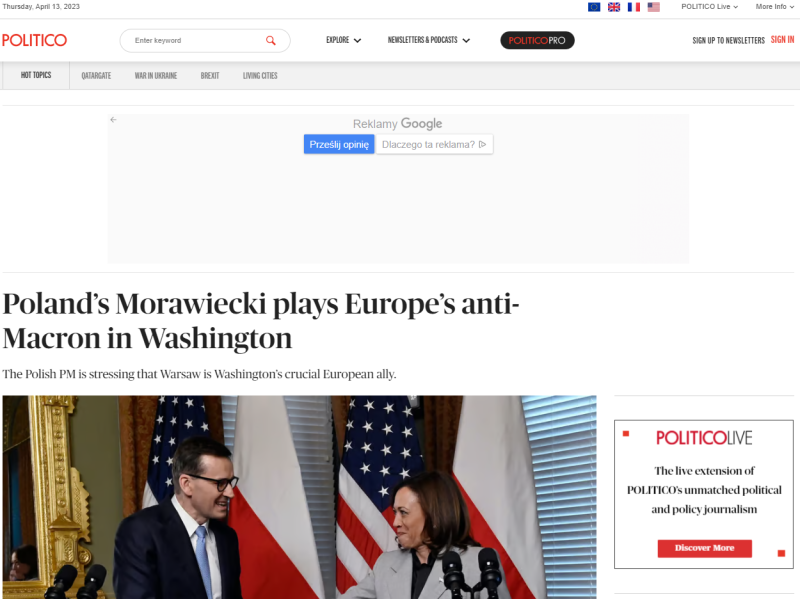Go to the Brexit topic
Screen dimensions: 800x599
(210, 76)
